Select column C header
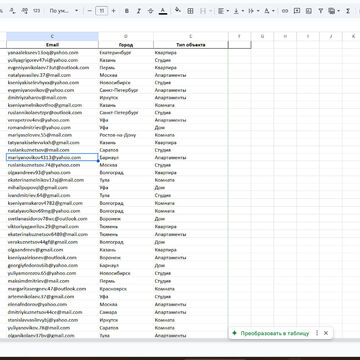The width and height of the screenshot is (360, 360). tap(52, 36)
